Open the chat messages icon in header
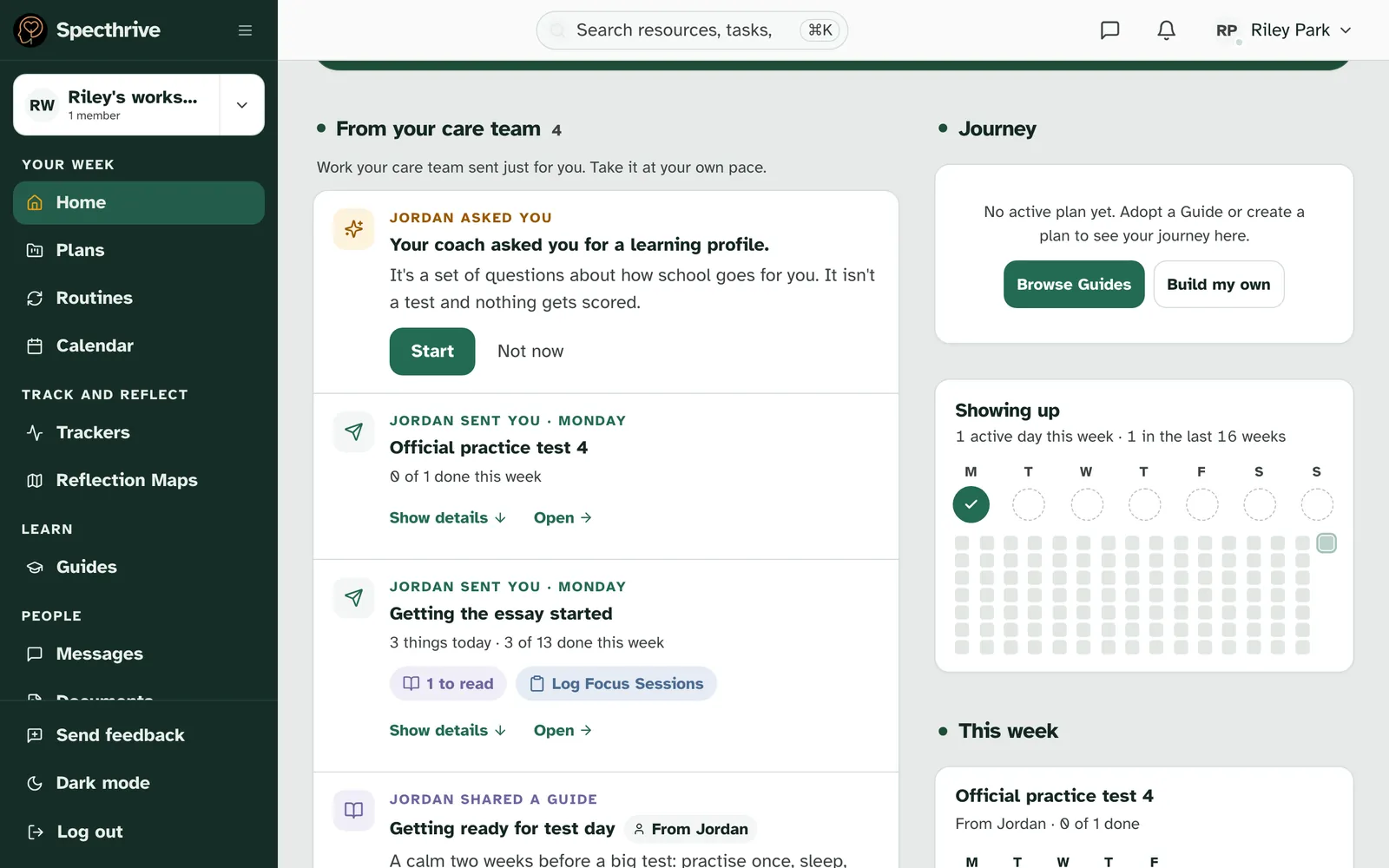1389x868 pixels. pyautogui.click(x=1109, y=30)
